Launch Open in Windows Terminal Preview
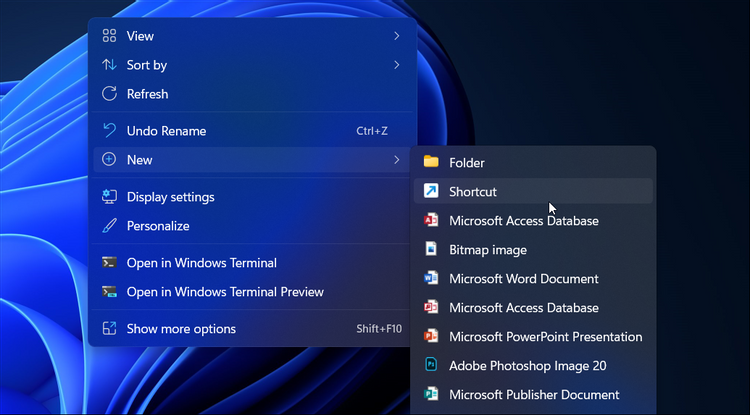Screen dimensions: 750x415 point(225,292)
